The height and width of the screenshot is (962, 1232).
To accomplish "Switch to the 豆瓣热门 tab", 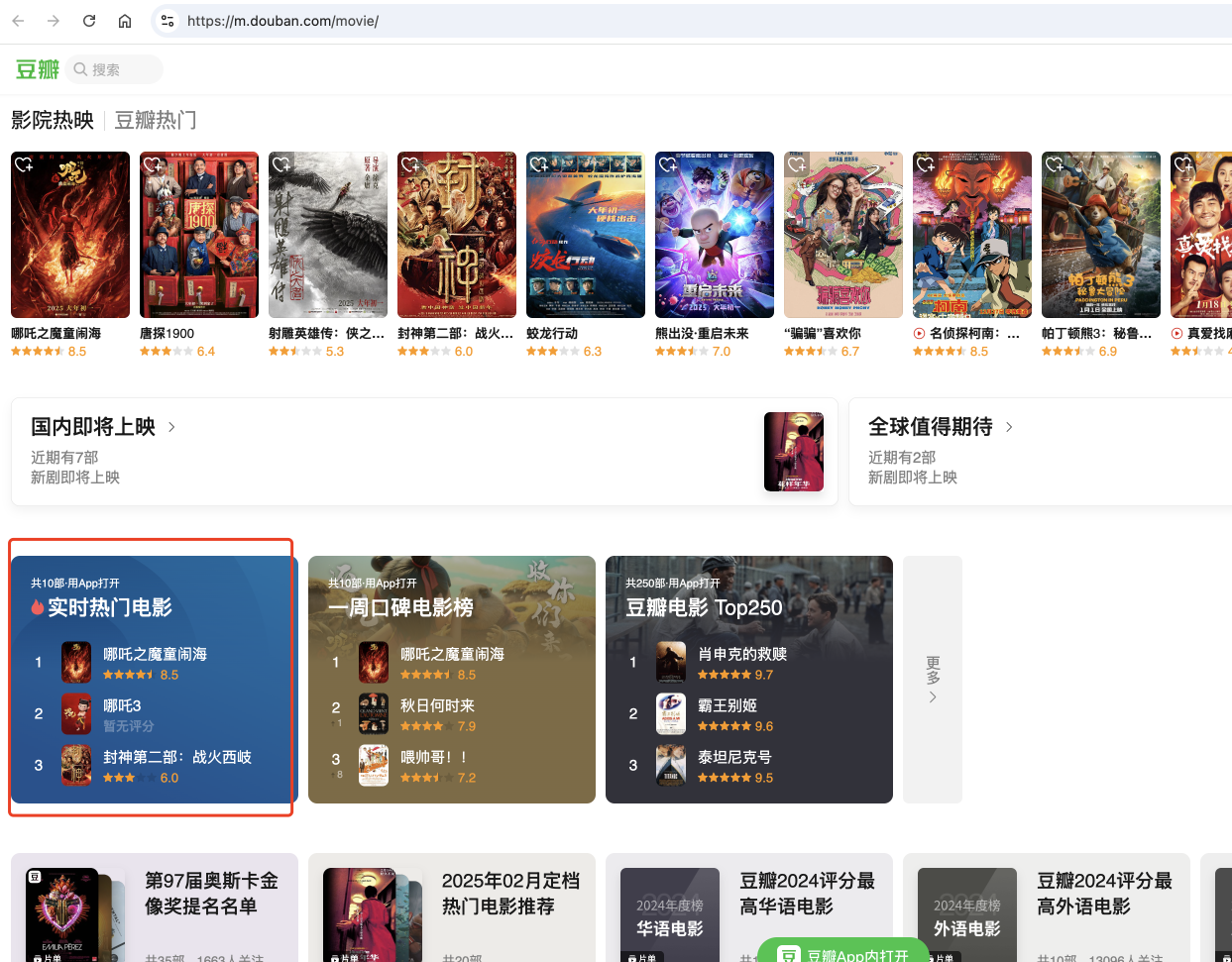I will [156, 121].
